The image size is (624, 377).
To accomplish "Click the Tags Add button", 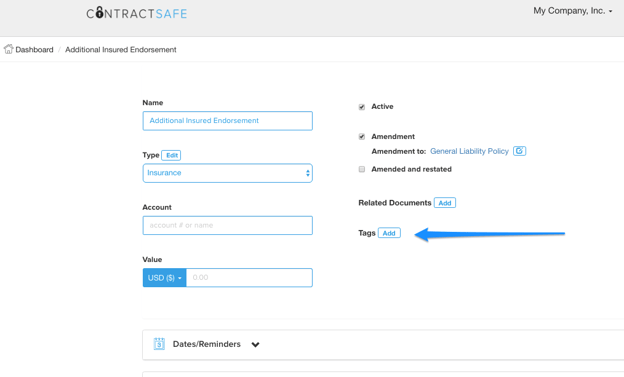I will [x=389, y=233].
